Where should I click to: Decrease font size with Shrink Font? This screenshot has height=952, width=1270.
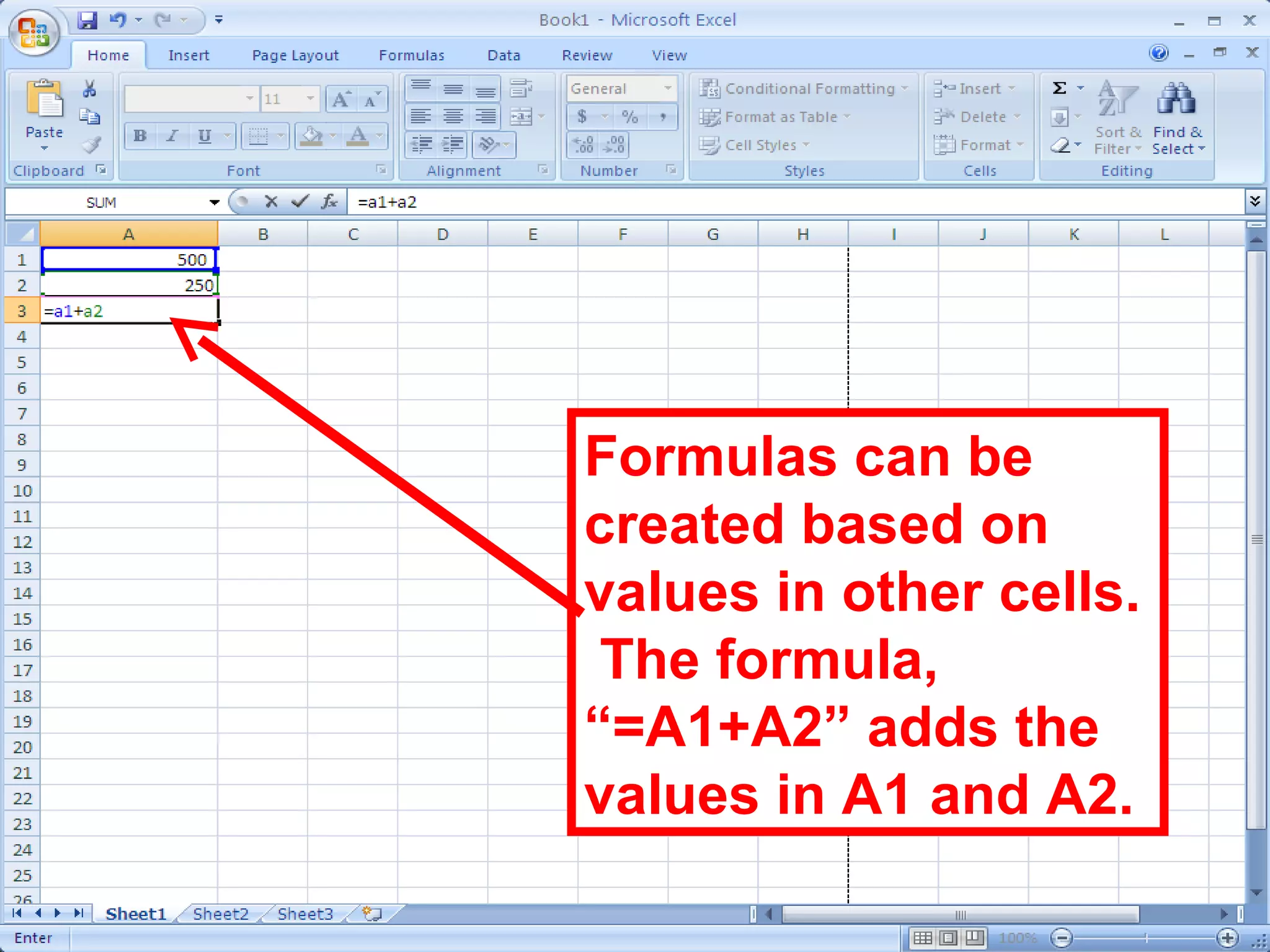[x=371, y=99]
